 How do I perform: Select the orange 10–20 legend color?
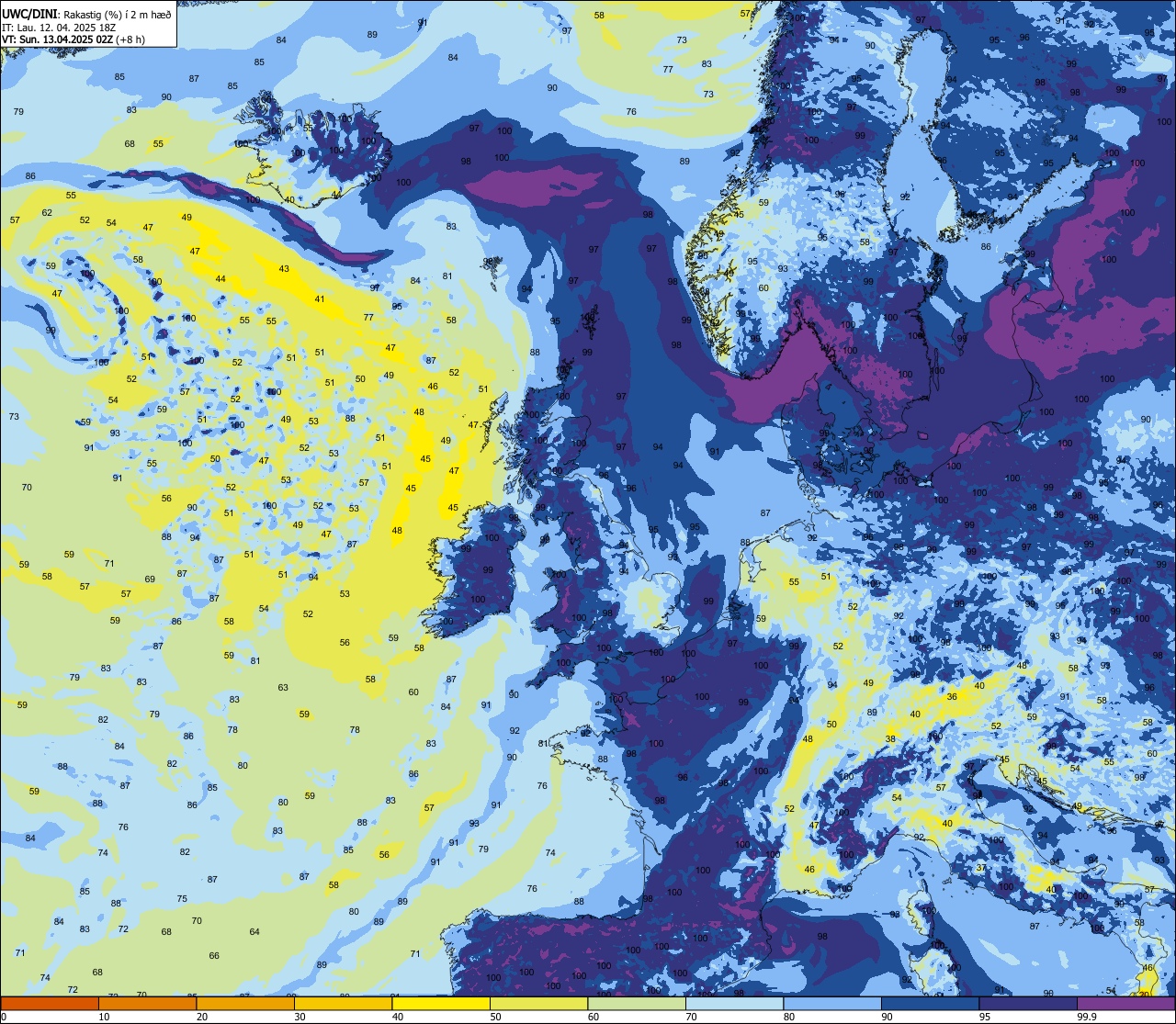tap(147, 1003)
